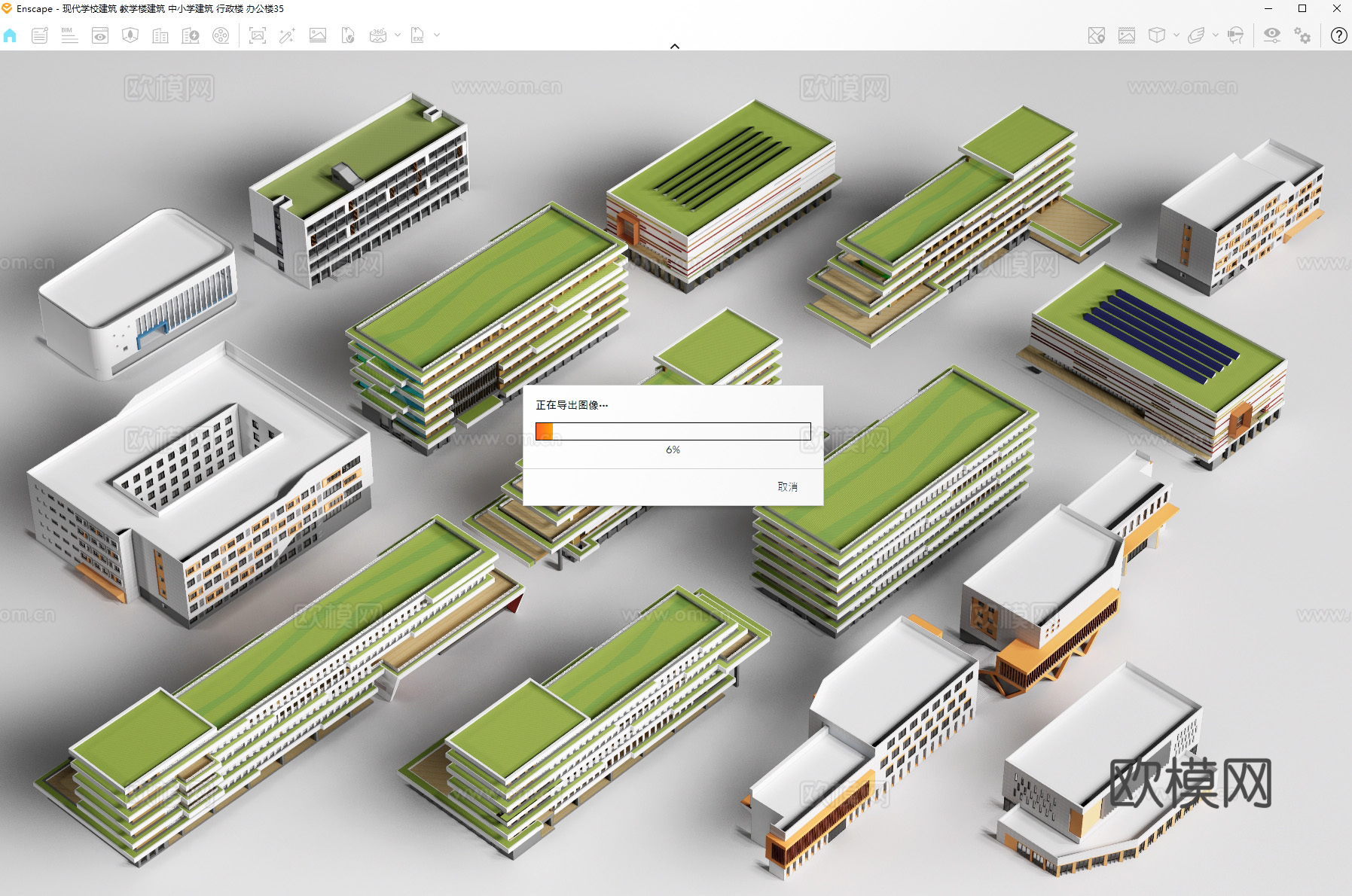Click the 360 panorama render icon
The height and width of the screenshot is (896, 1352).
pos(378,35)
